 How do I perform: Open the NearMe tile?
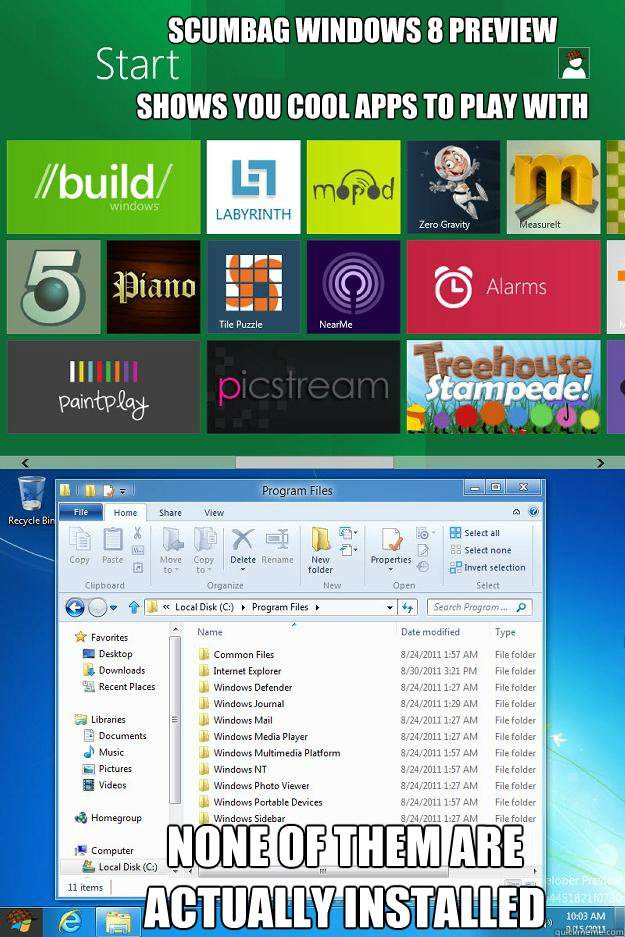pos(353,287)
